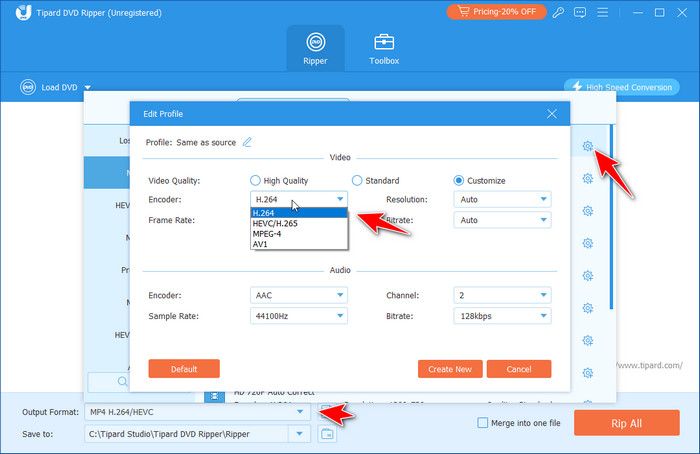
Task: Click the gear icon right of AV1 option
Action: pyautogui.click(x=588, y=243)
